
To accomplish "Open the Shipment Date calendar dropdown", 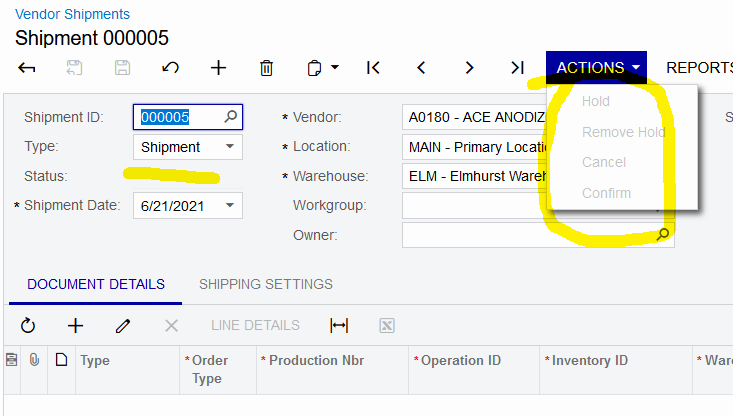I will coord(230,206).
